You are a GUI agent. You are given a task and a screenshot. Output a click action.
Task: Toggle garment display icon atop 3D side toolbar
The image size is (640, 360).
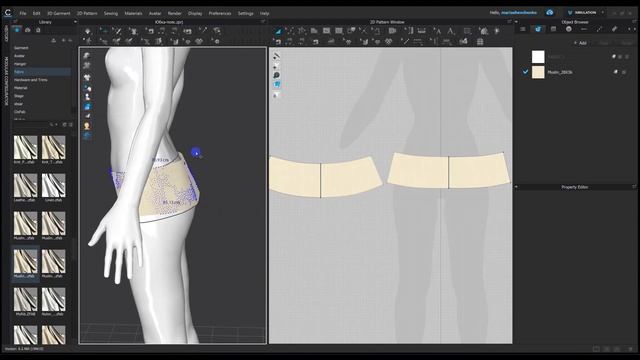tap(87, 56)
